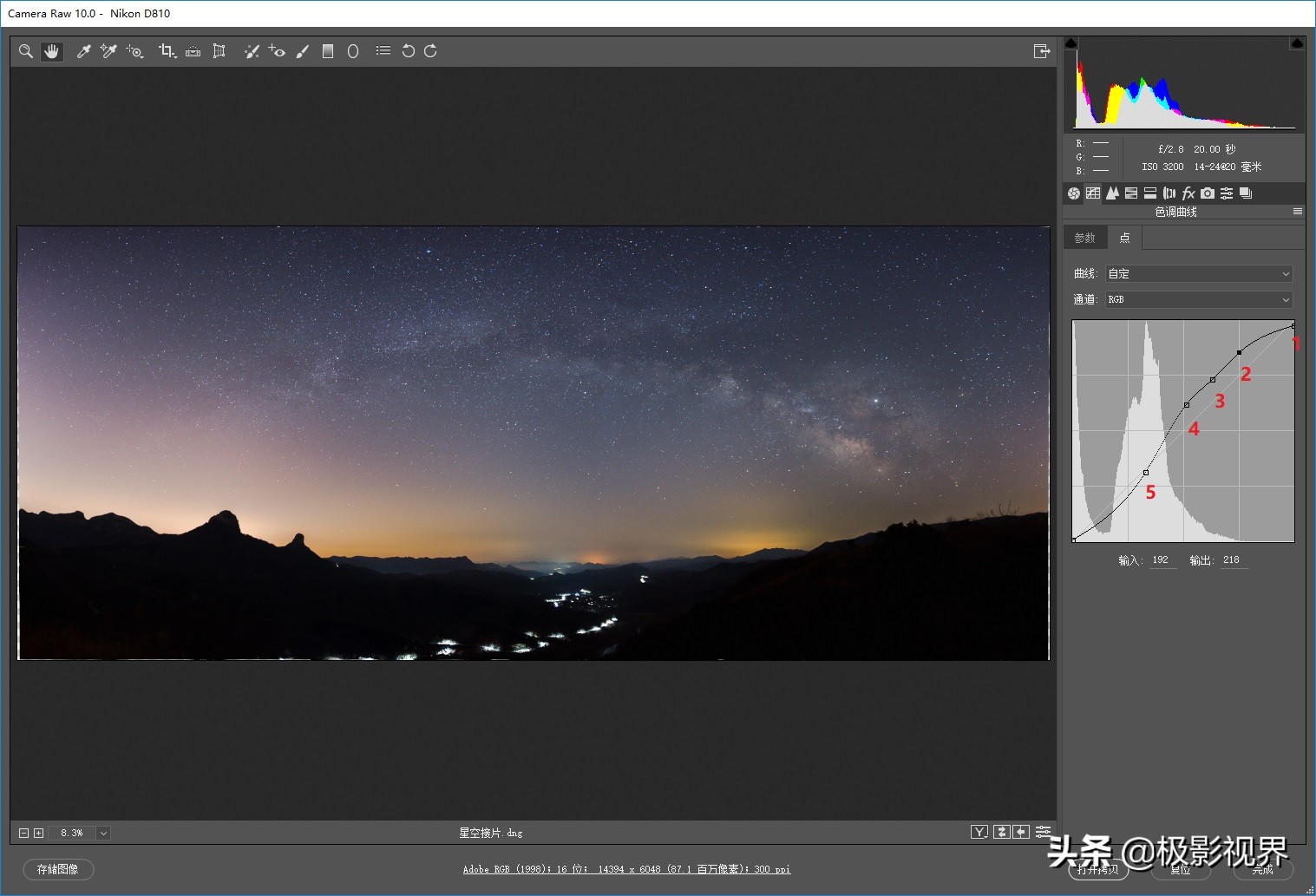Toggle highlight clipping warning in histogram
Viewport: 1316px width, 896px height.
pos(1297,43)
